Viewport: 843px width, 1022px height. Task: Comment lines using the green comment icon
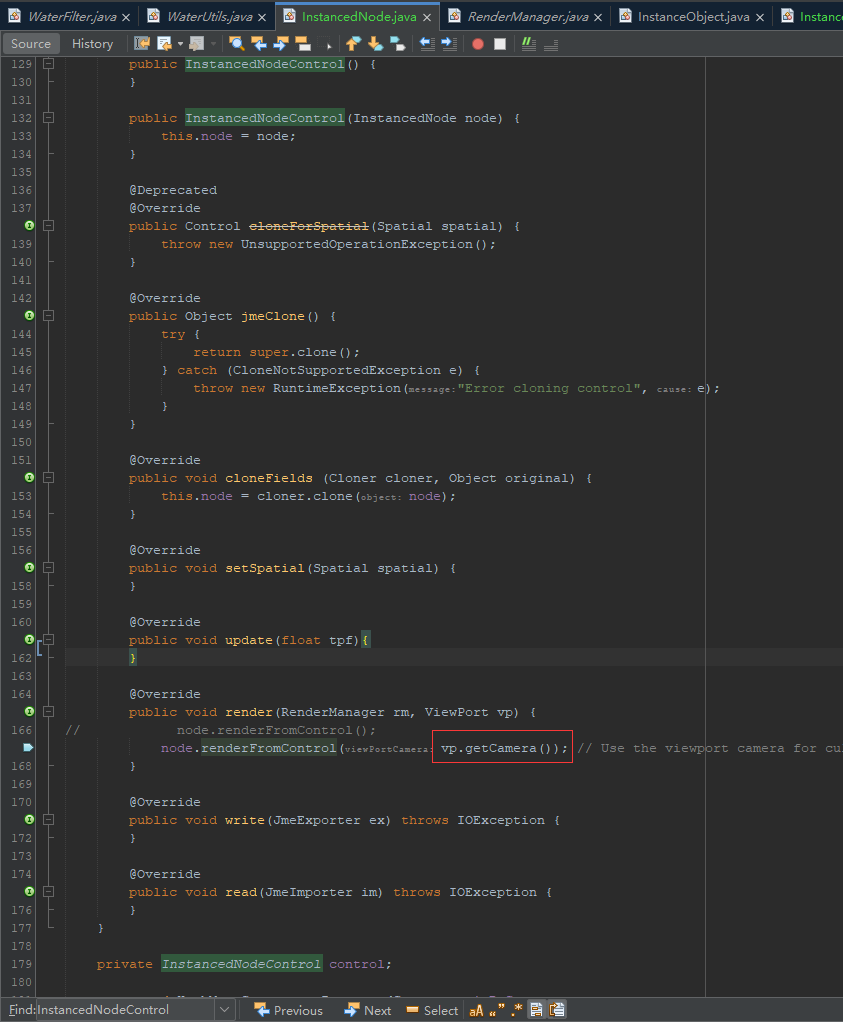(528, 43)
